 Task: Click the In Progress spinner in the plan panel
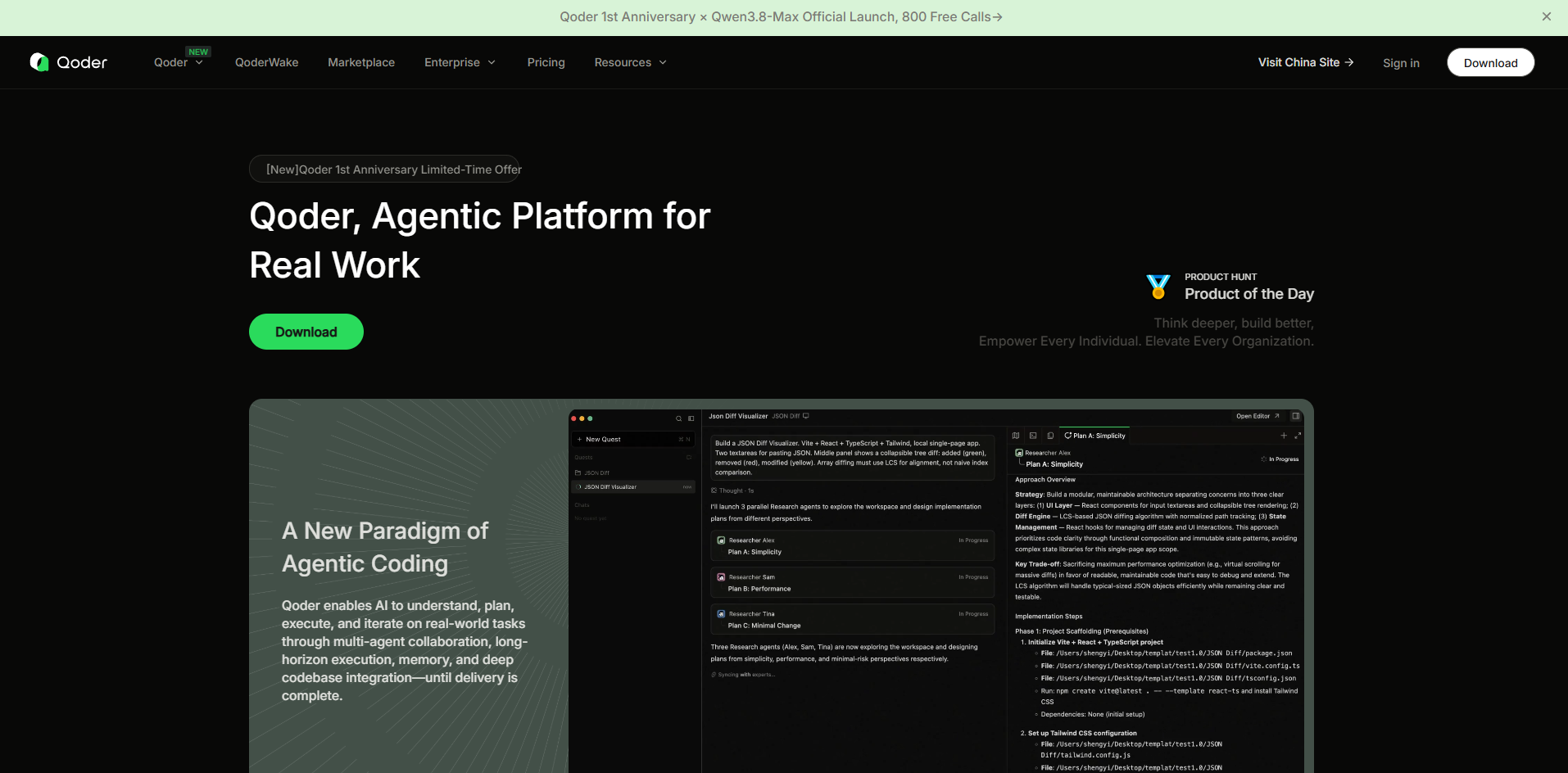[1263, 459]
